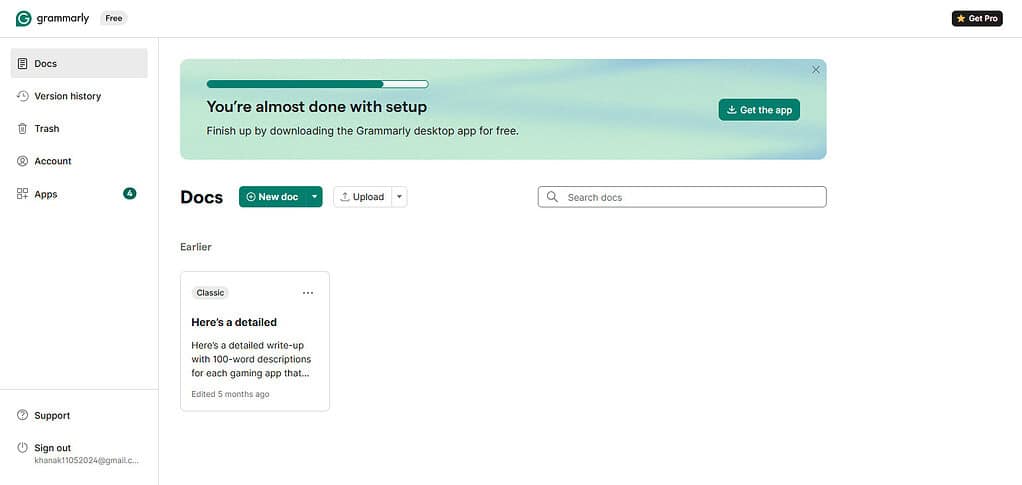This screenshot has height=485, width=1022.
Task: Click the setup progress bar
Action: pos(317,84)
